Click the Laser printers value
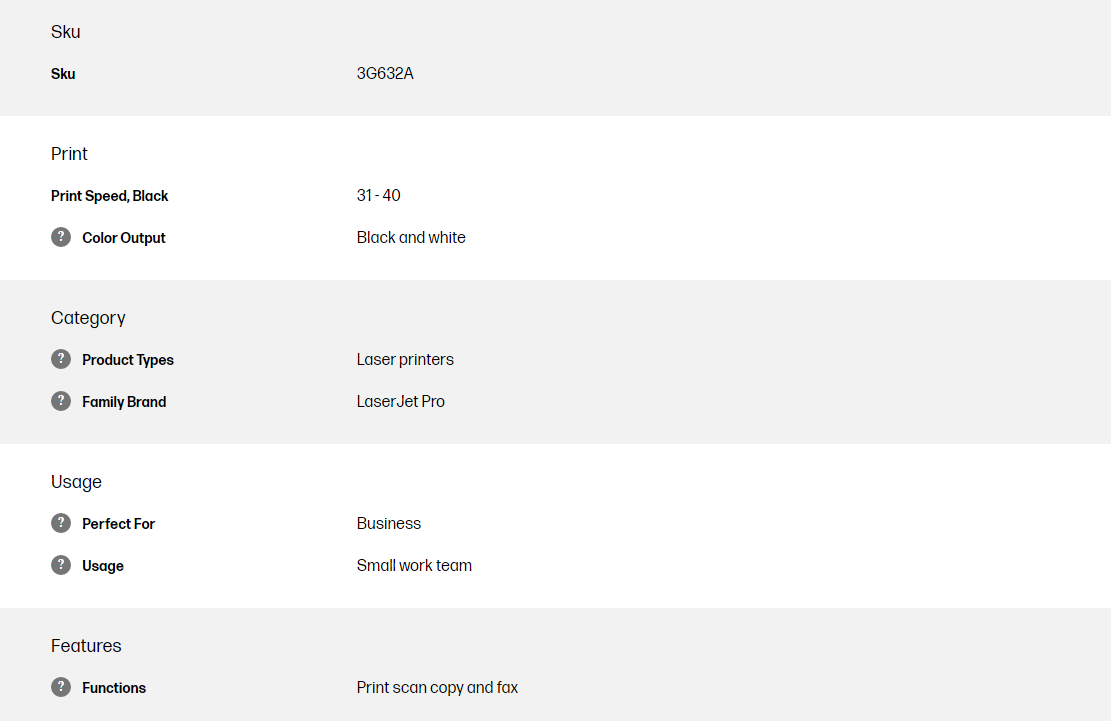This screenshot has width=1111, height=721. [x=405, y=359]
